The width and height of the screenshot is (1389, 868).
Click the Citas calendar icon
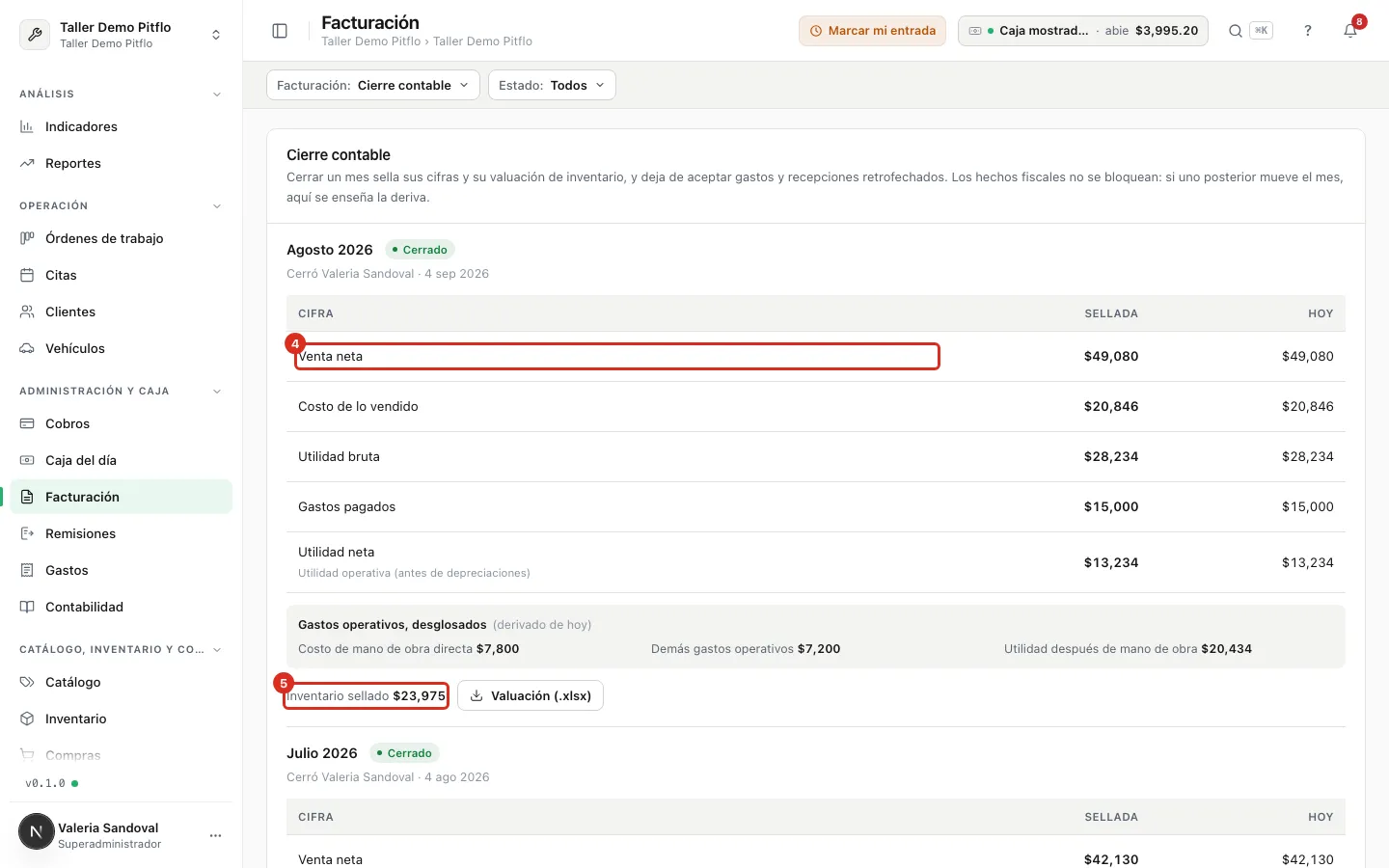point(27,275)
